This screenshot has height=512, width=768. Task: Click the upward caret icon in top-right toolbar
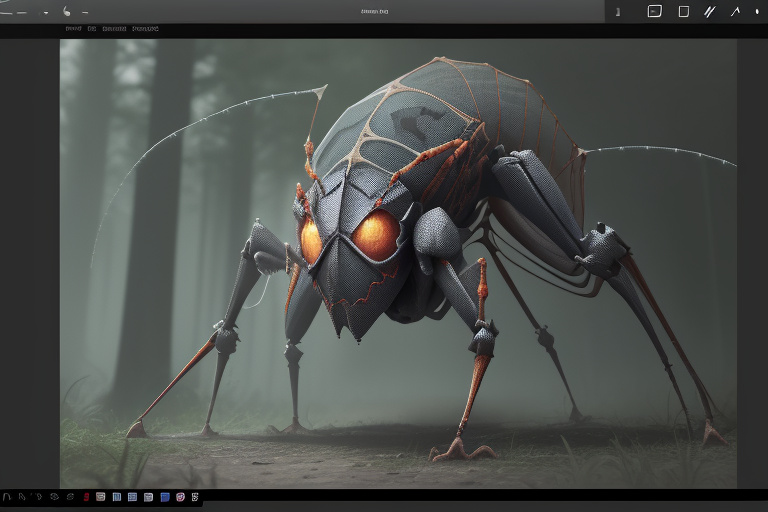(735, 12)
